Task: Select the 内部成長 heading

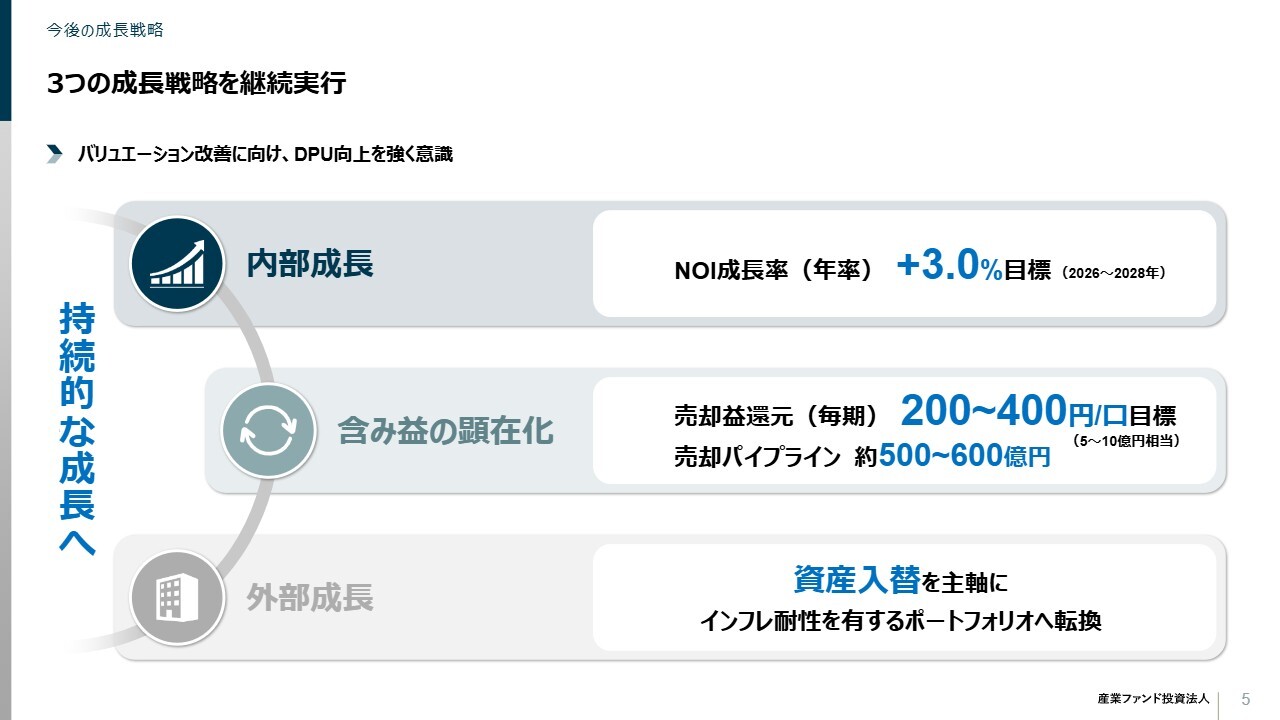Action: point(310,264)
